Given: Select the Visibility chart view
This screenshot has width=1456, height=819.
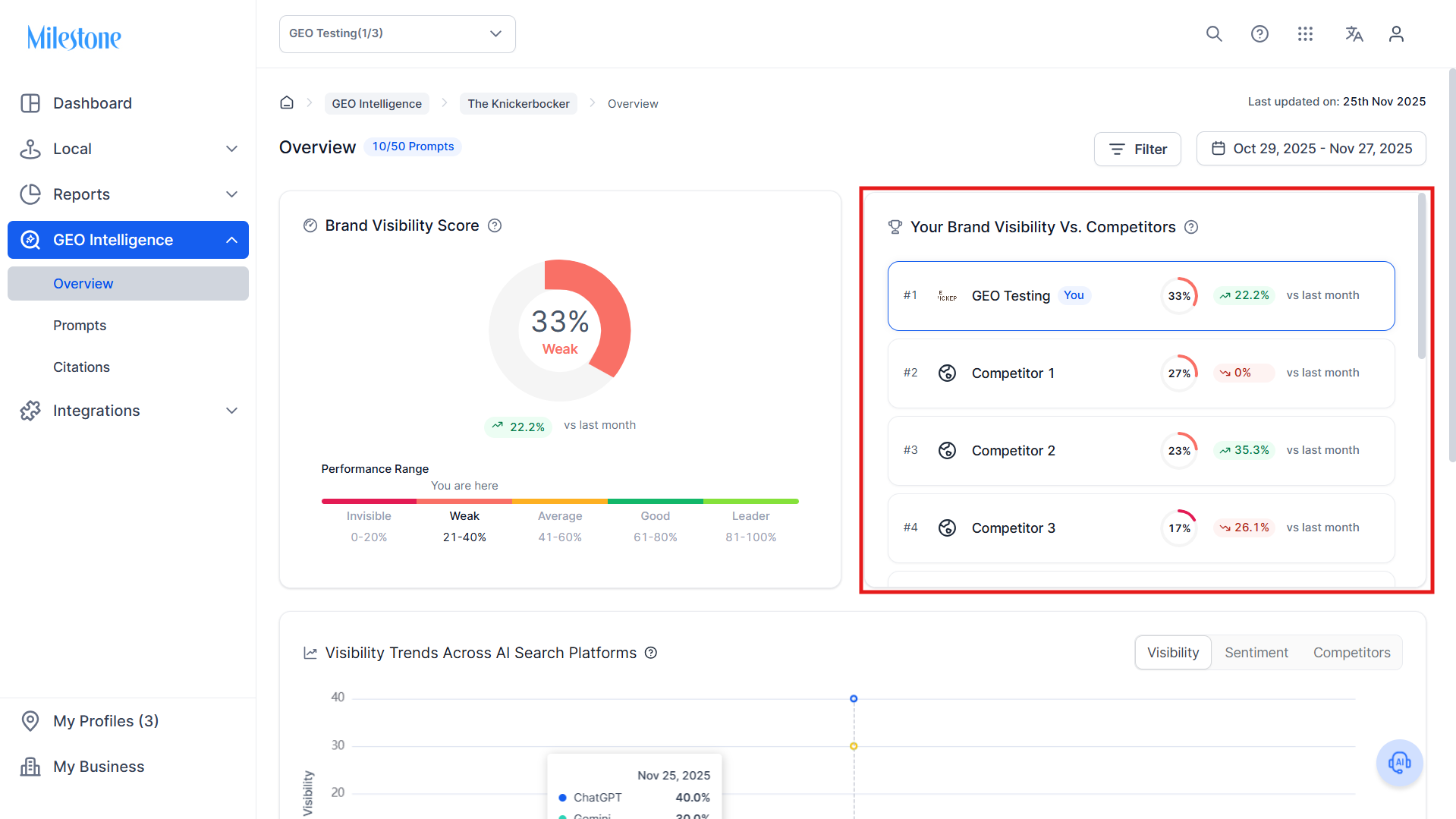Looking at the screenshot, I should click(x=1173, y=653).
